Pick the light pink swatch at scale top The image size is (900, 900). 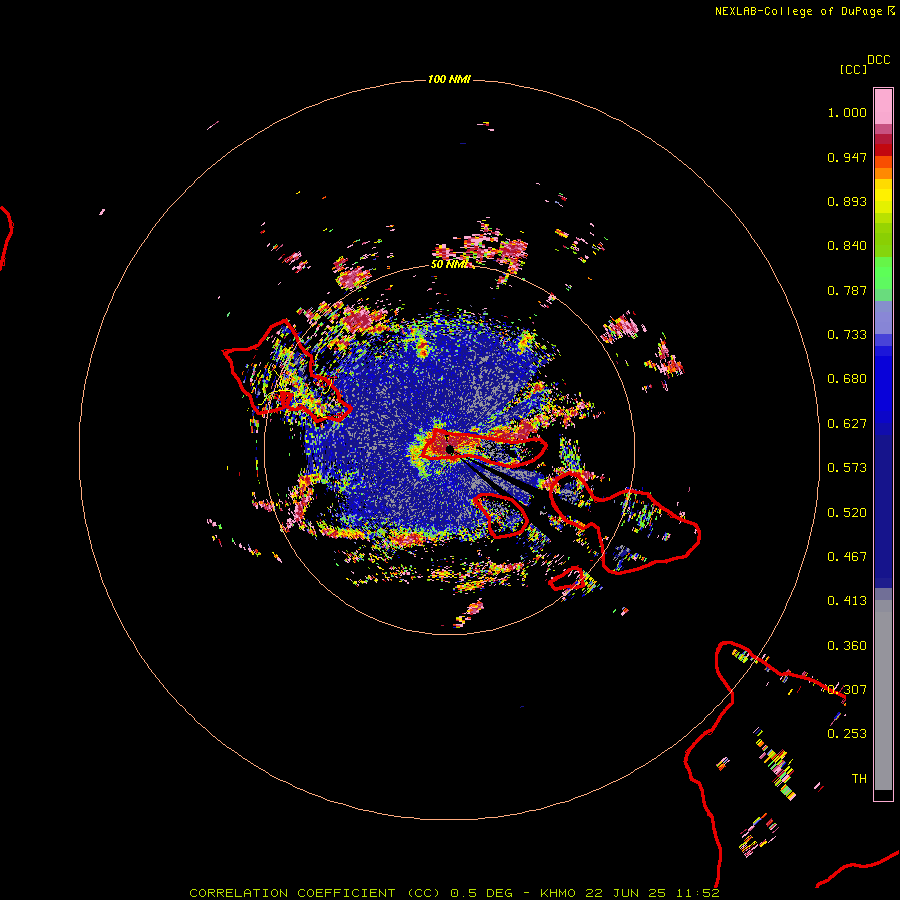pyautogui.click(x=883, y=106)
